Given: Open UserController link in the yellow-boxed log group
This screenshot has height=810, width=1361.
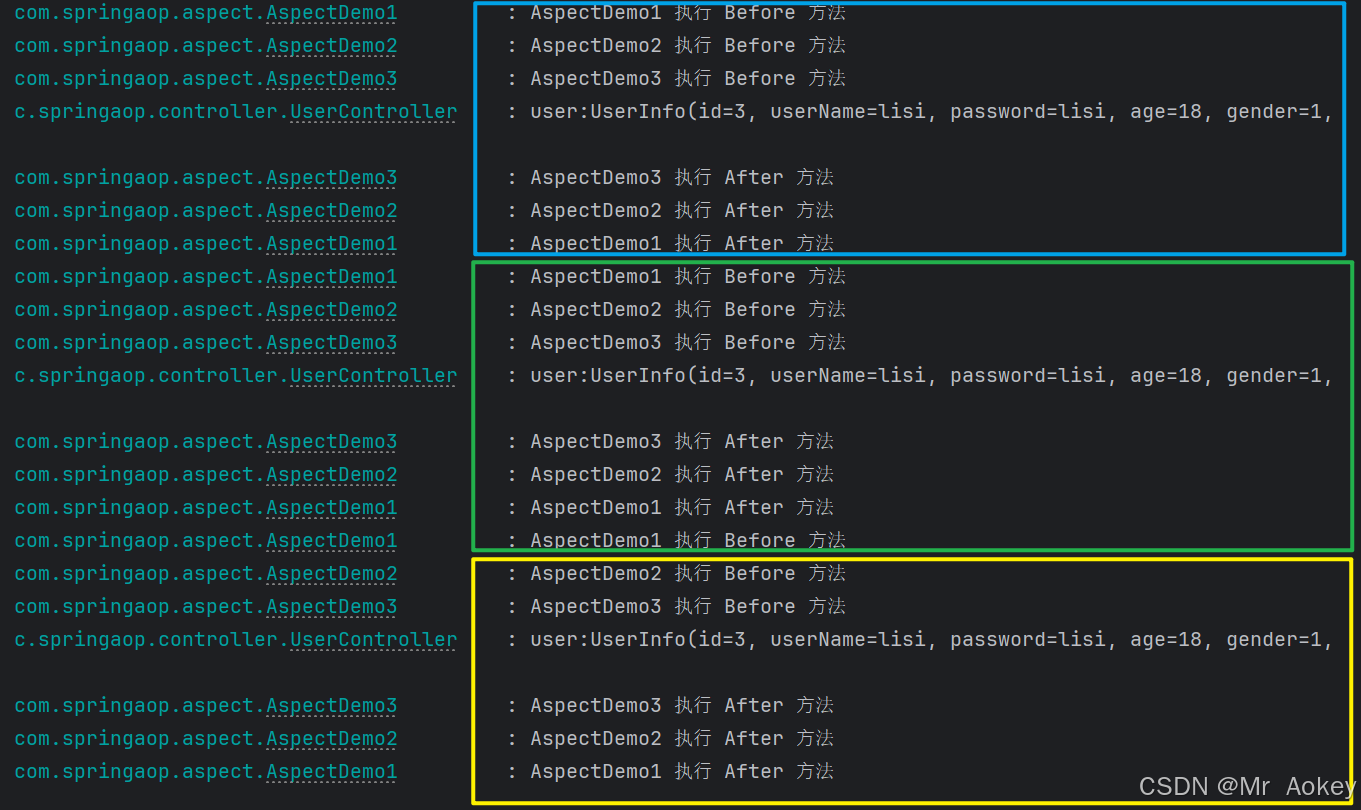Looking at the screenshot, I should click(373, 640).
